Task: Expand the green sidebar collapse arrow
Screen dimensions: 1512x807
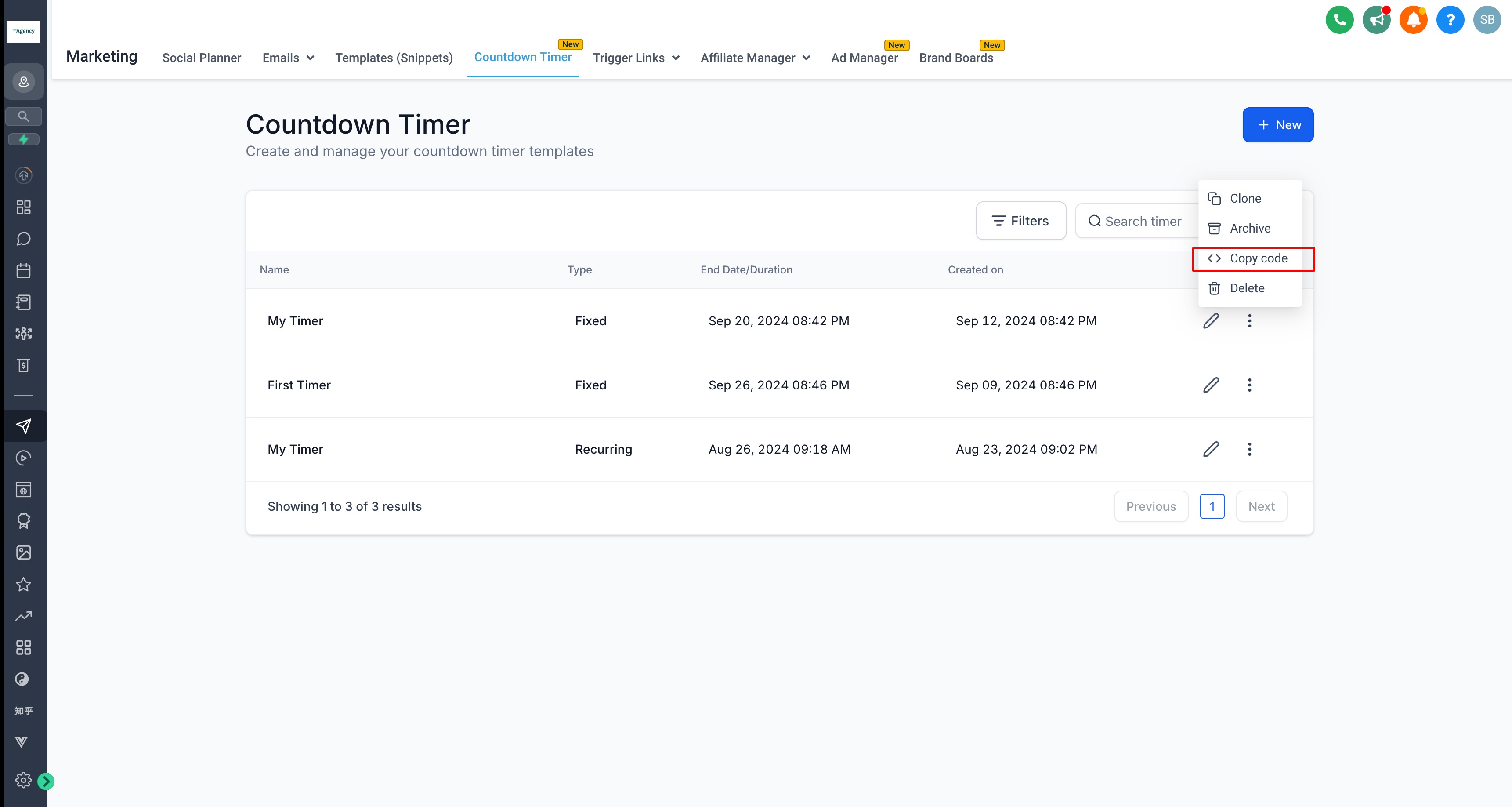Action: [x=46, y=781]
